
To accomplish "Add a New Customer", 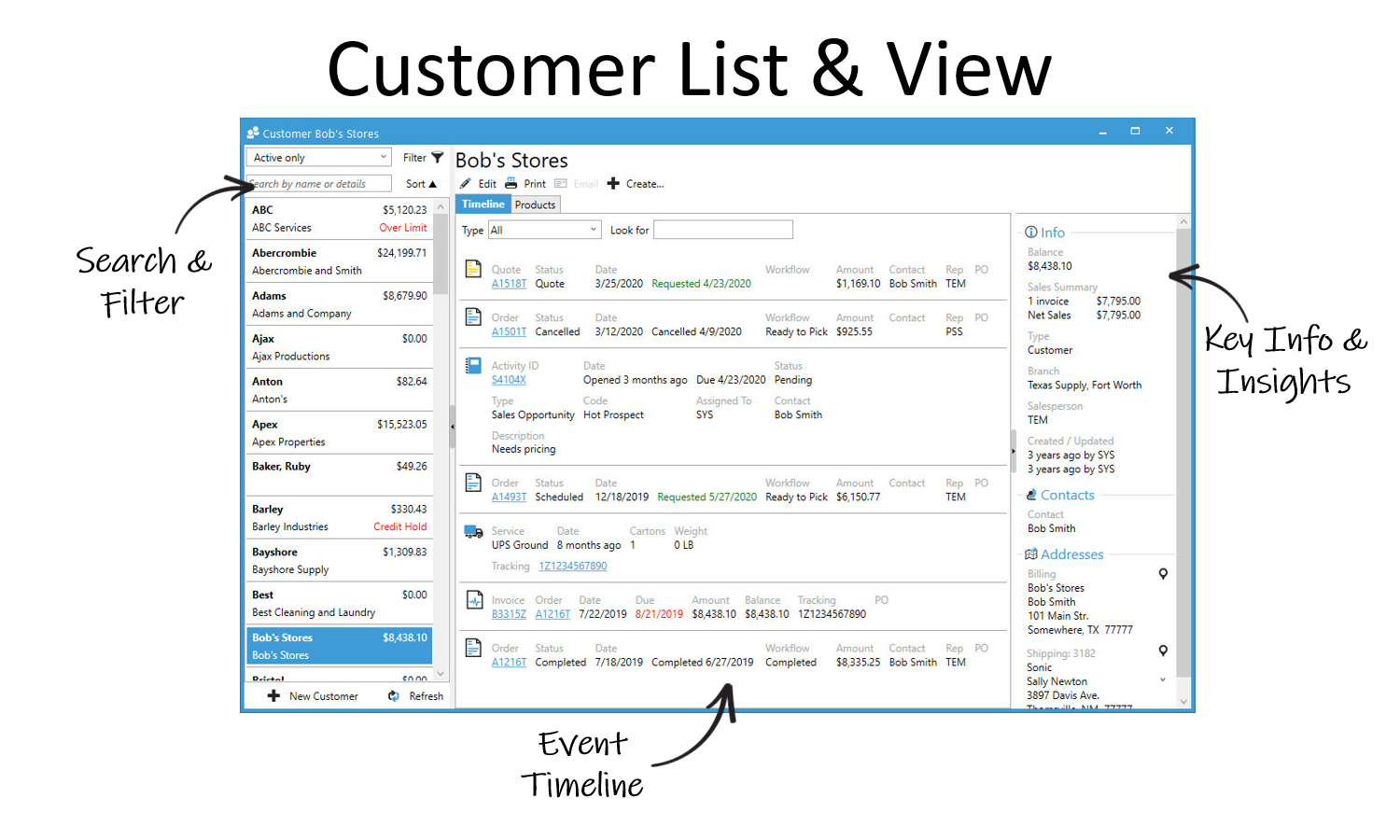I will click(x=313, y=696).
